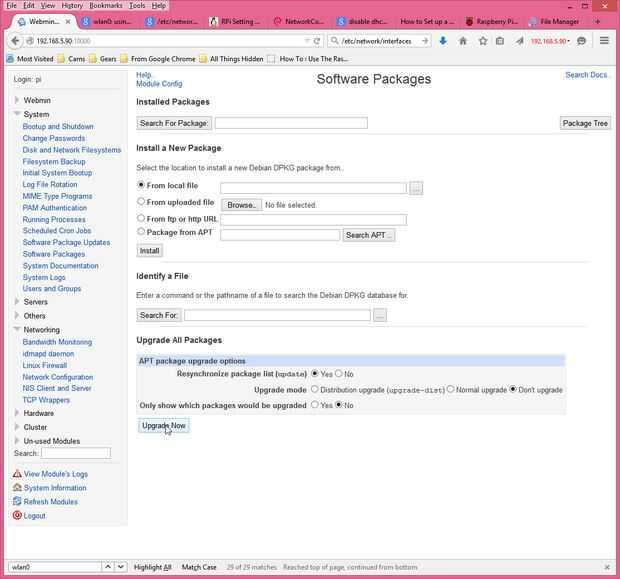The width and height of the screenshot is (620, 579).
Task: Set Resynchronize package list to No
Action: (339, 373)
